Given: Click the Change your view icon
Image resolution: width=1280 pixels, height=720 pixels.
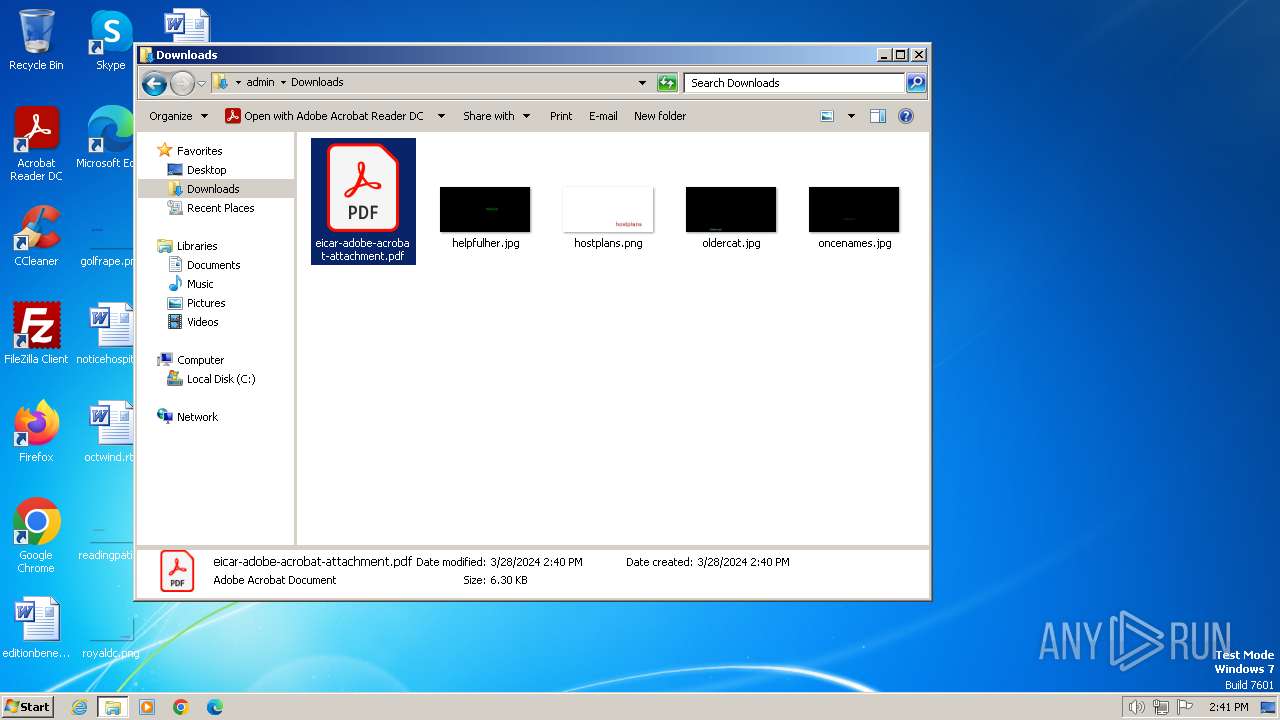Looking at the screenshot, I should [827, 116].
